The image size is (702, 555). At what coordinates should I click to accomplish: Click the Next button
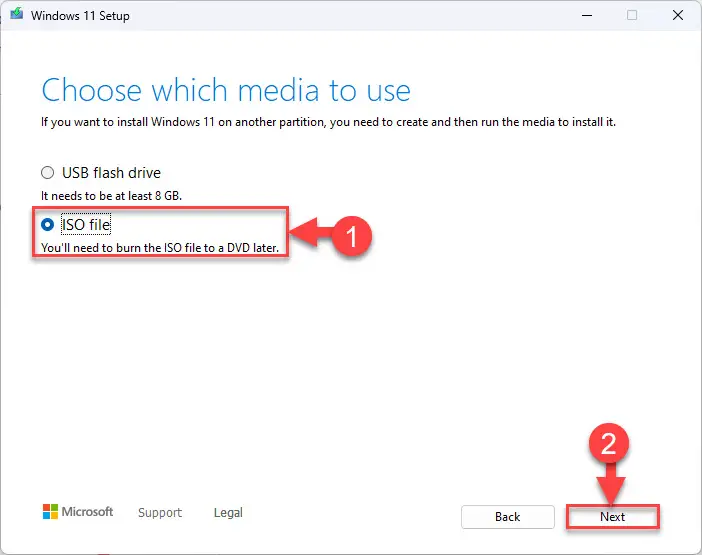click(x=612, y=517)
